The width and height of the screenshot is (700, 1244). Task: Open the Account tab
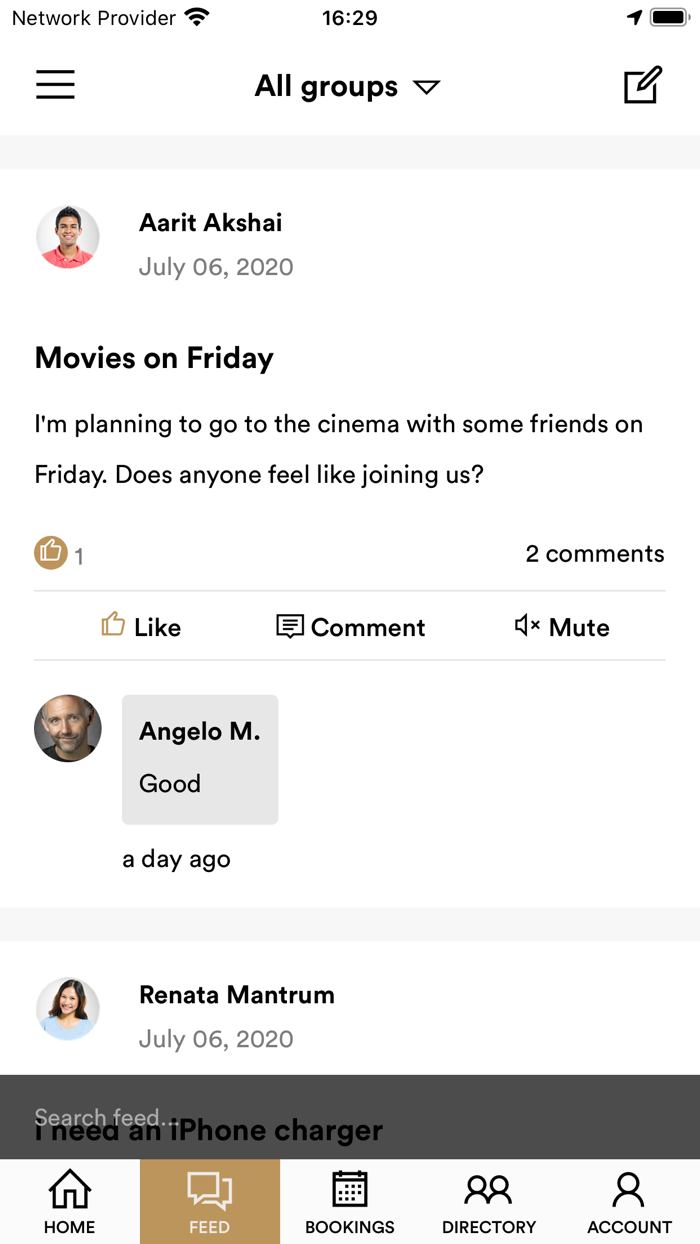[629, 1202]
